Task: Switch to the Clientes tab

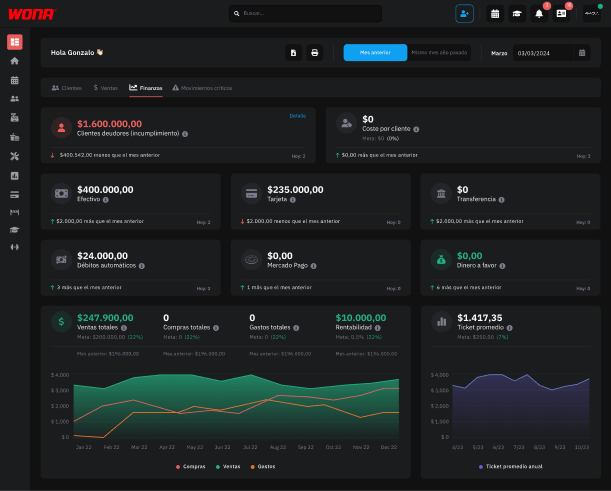Action: [67, 88]
